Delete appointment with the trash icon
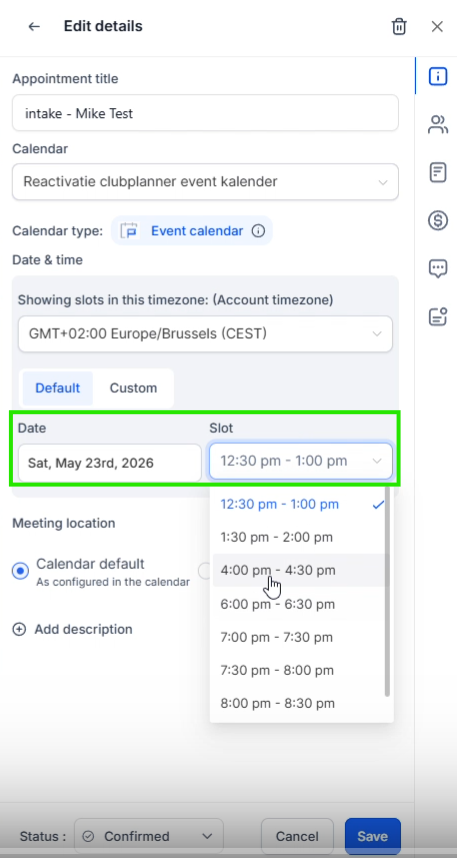 pos(399,26)
